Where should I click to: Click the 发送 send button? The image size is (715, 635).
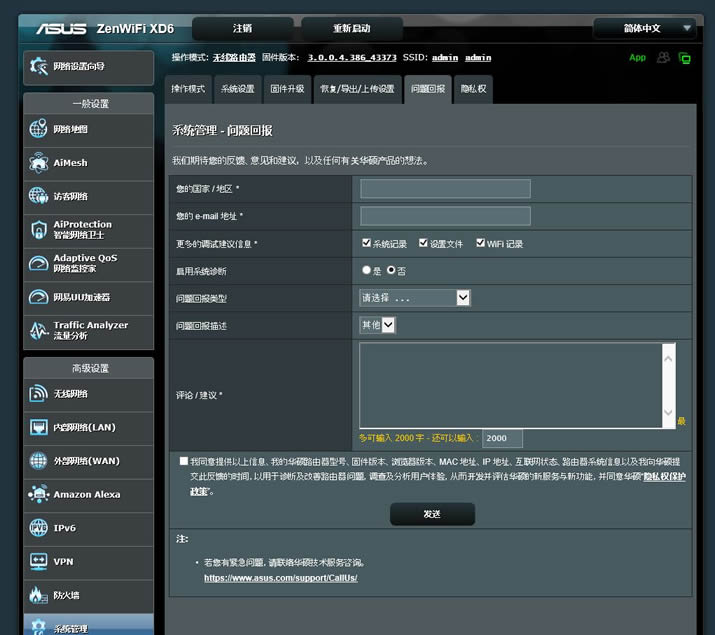pyautogui.click(x=432, y=514)
